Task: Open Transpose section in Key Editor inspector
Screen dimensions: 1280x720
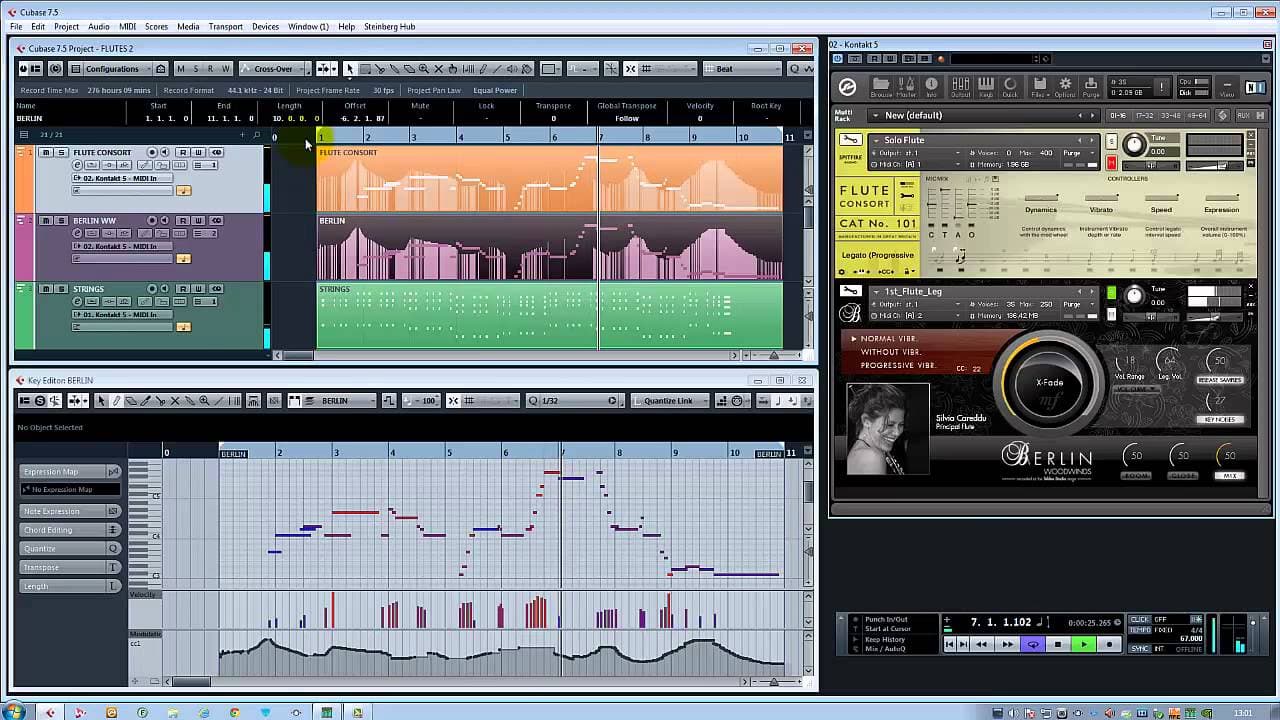Action: [70, 567]
